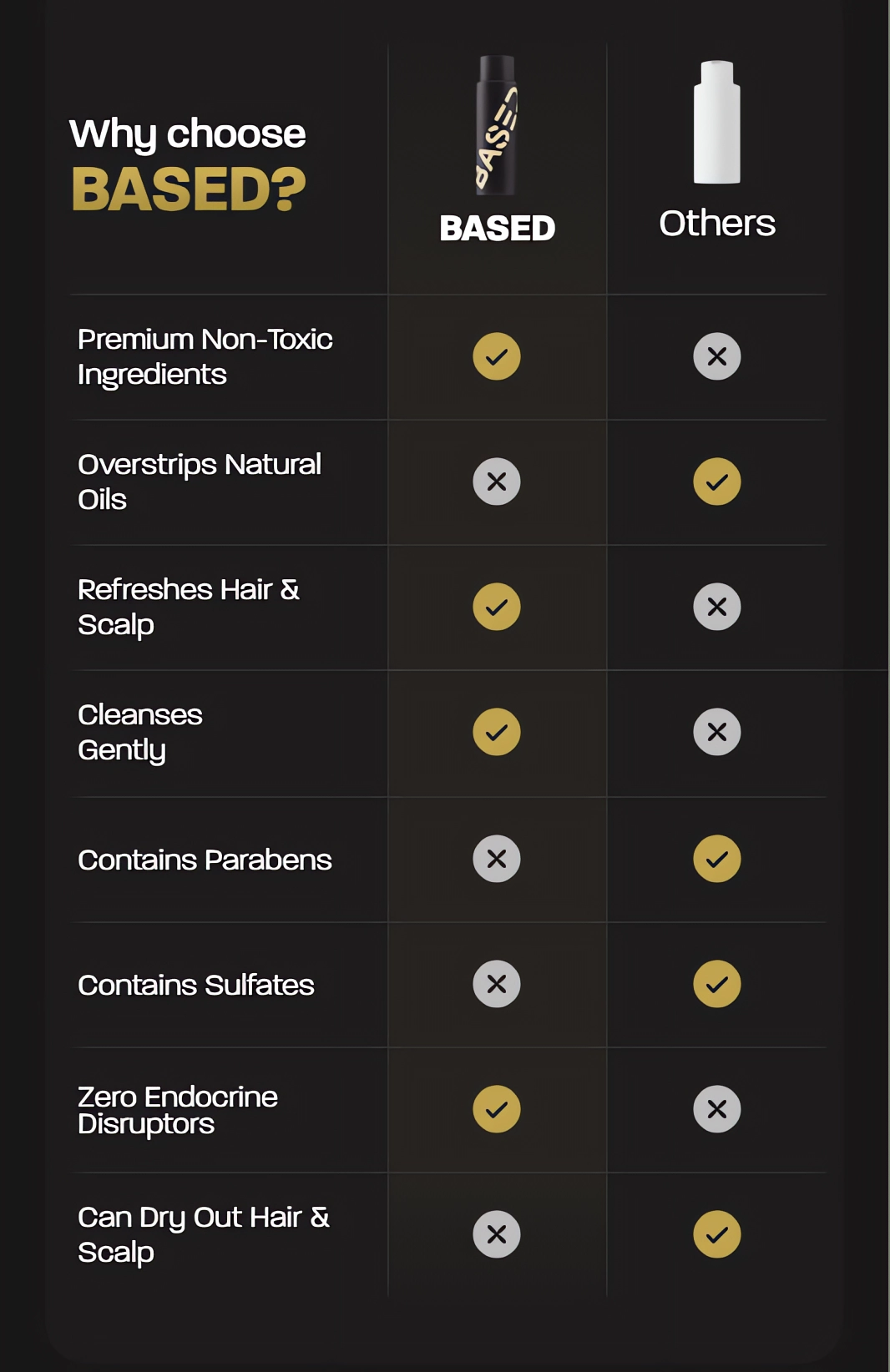Click the BASED checkmark for Refreshes Hair & Scalp
The width and height of the screenshot is (890, 1372).
(x=497, y=607)
